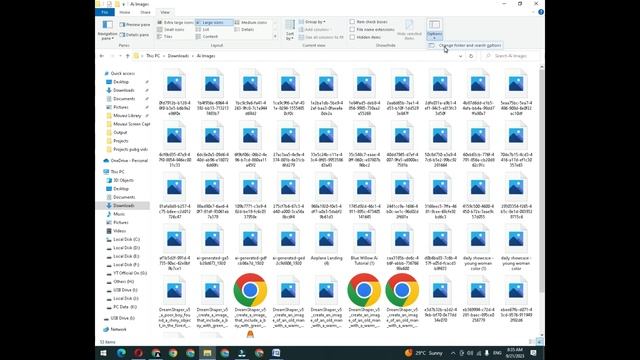Open Local Disk (C:) drive
Image resolution: width=640 pixels, height=360 pixels.
tap(126, 240)
